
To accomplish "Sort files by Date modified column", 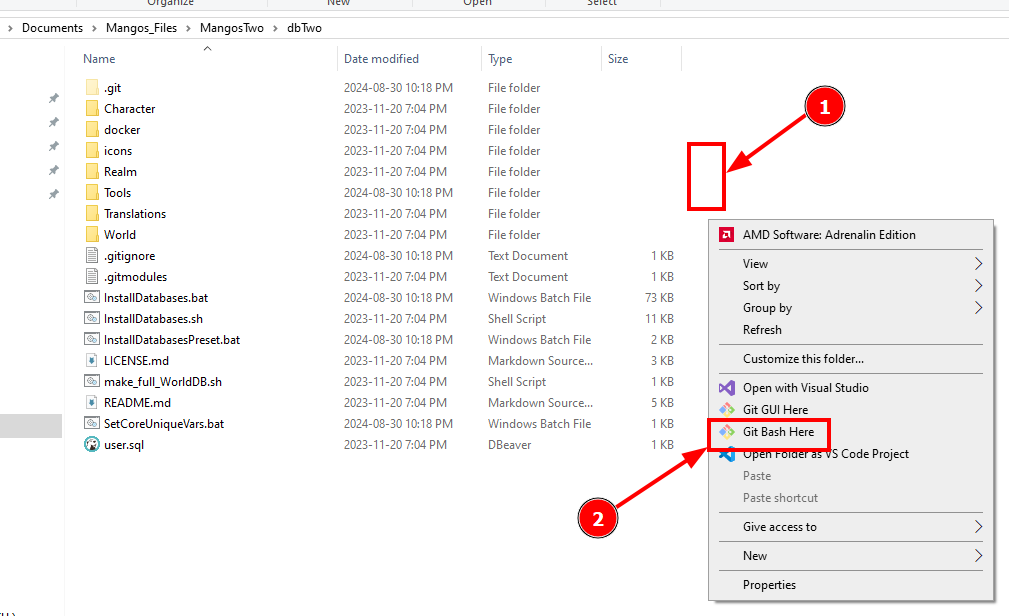I will pyautogui.click(x=381, y=59).
